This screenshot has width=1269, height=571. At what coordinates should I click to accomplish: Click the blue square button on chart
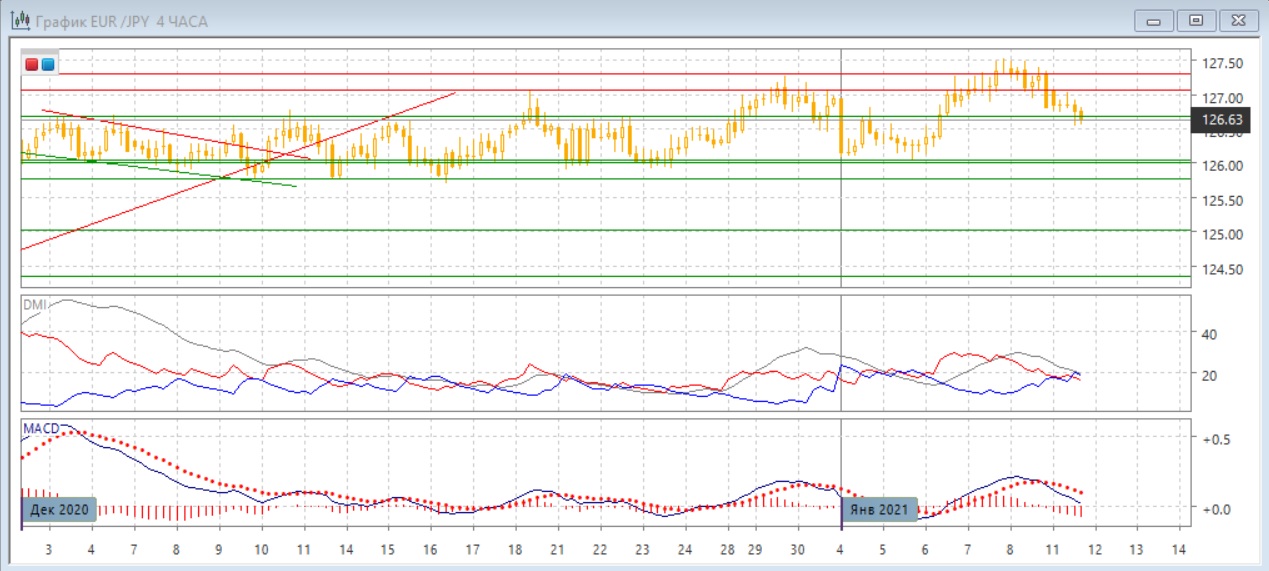coord(47,65)
